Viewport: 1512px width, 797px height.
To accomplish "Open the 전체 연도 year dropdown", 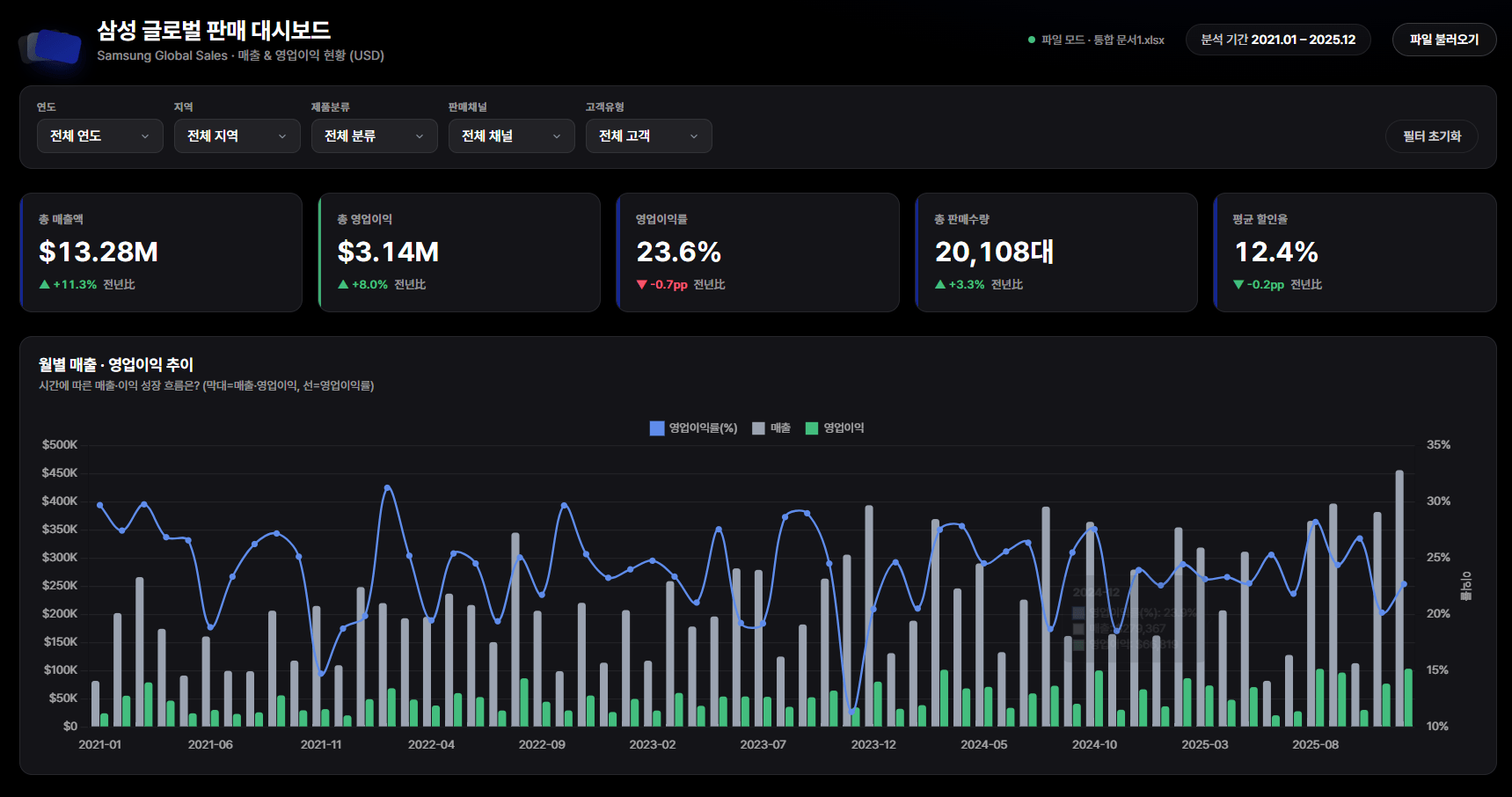I will coord(100,135).
